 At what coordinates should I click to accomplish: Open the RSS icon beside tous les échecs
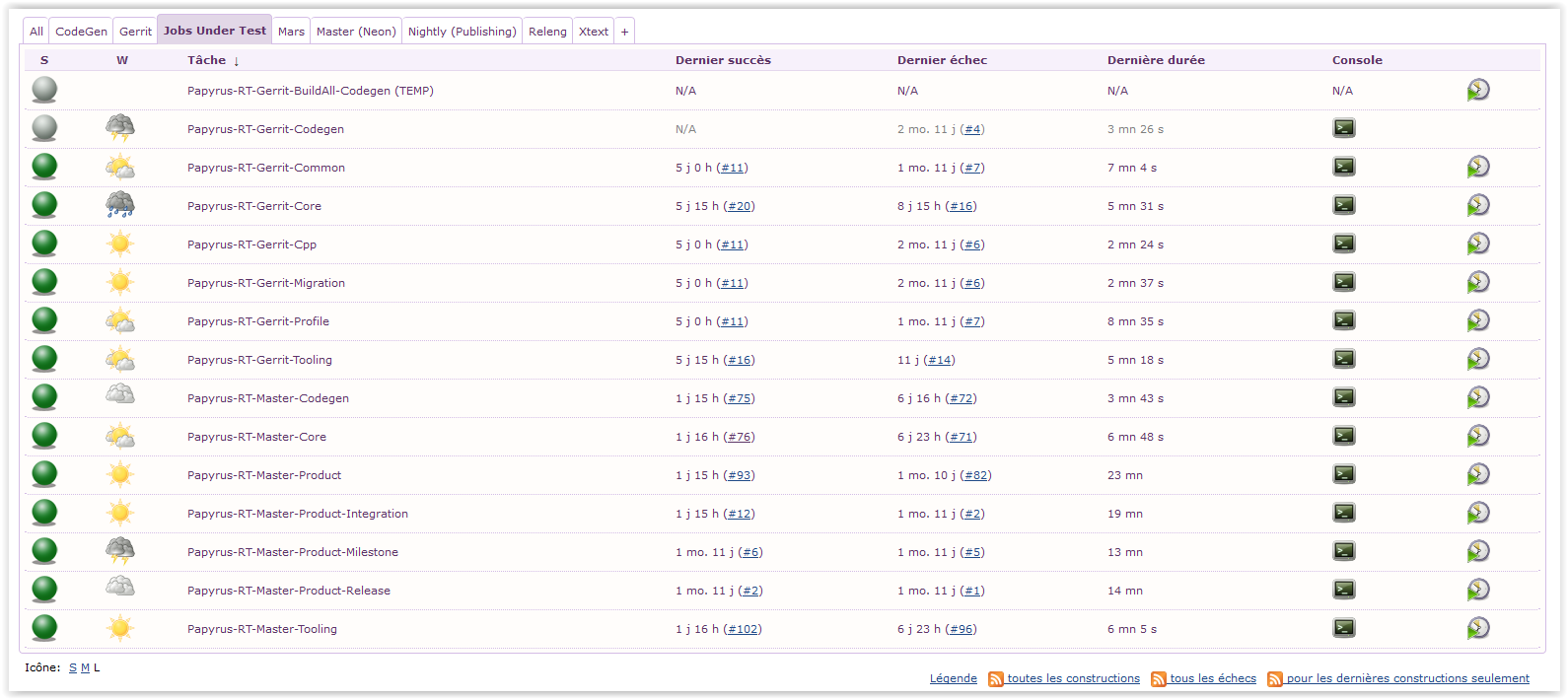pos(1159,679)
